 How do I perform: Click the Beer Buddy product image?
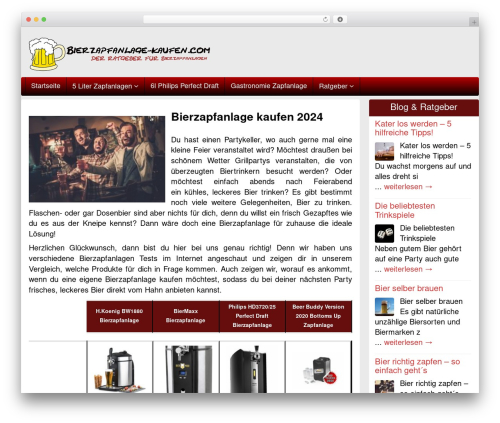(319, 370)
